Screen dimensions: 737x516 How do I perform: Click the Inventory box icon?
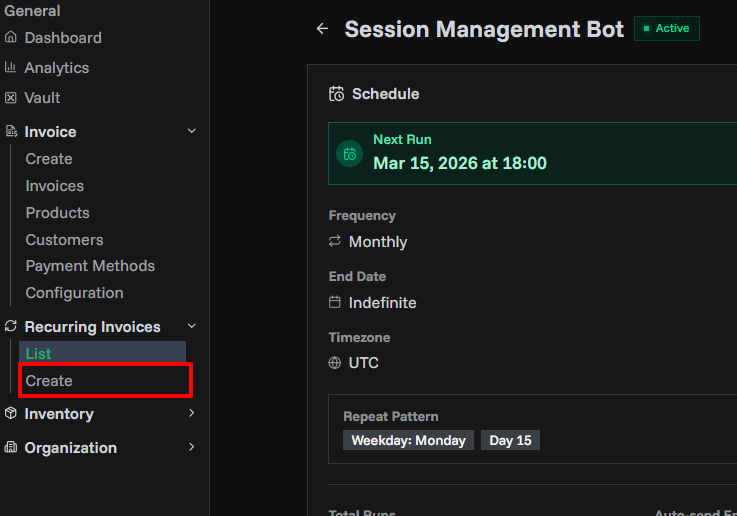11,414
